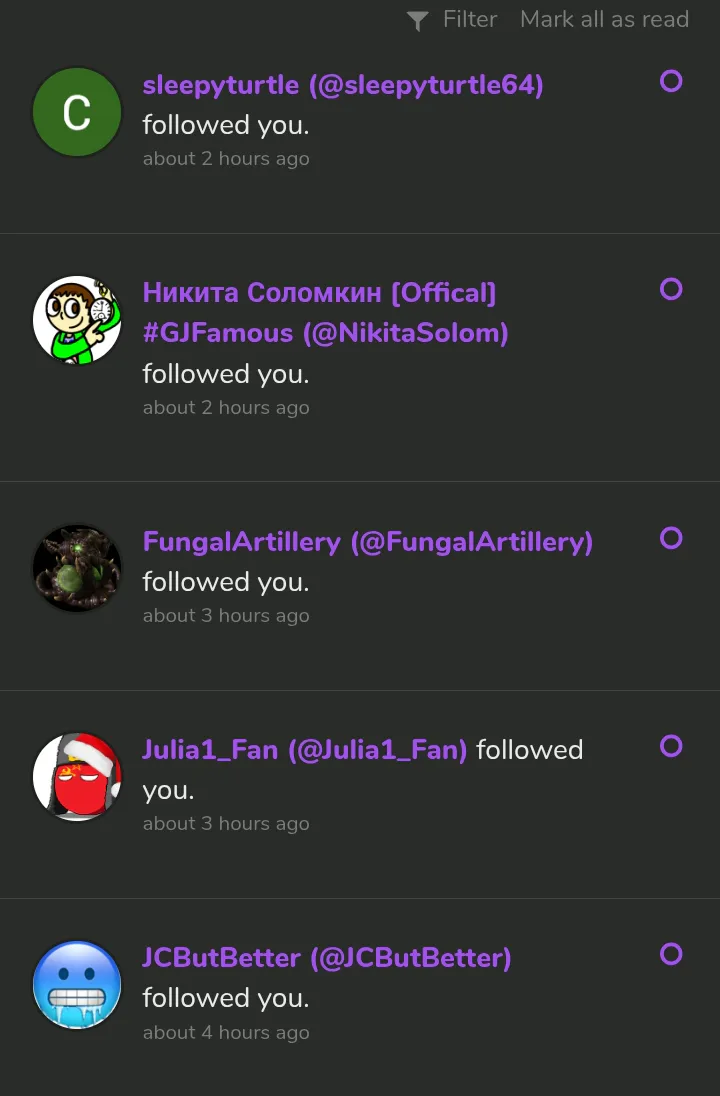The image size is (720, 1096).
Task: Mark JCButBetter notification as read
Action: pos(671,954)
